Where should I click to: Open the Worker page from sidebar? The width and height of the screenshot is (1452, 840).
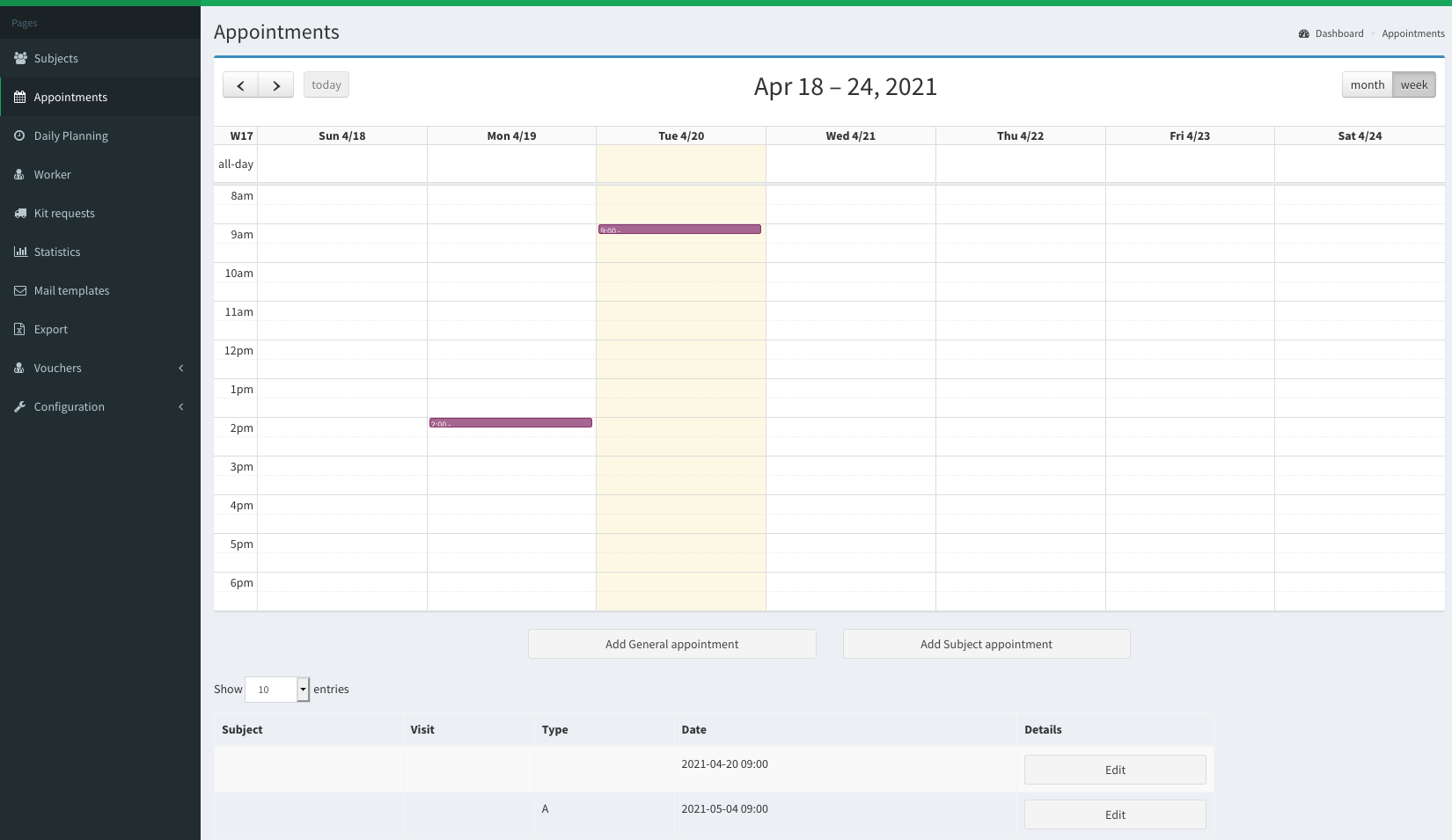[52, 174]
